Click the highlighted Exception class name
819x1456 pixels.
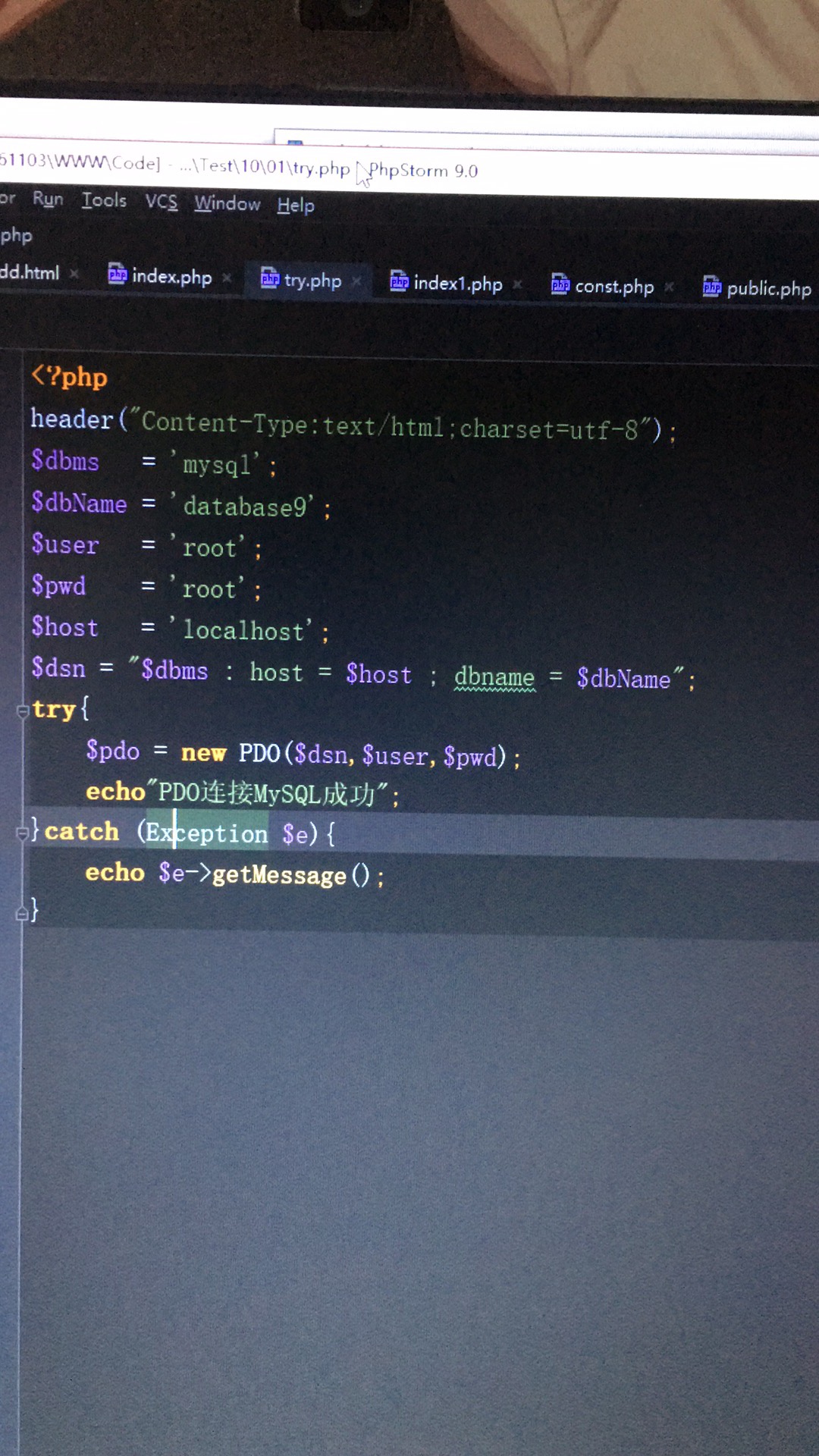click(206, 833)
